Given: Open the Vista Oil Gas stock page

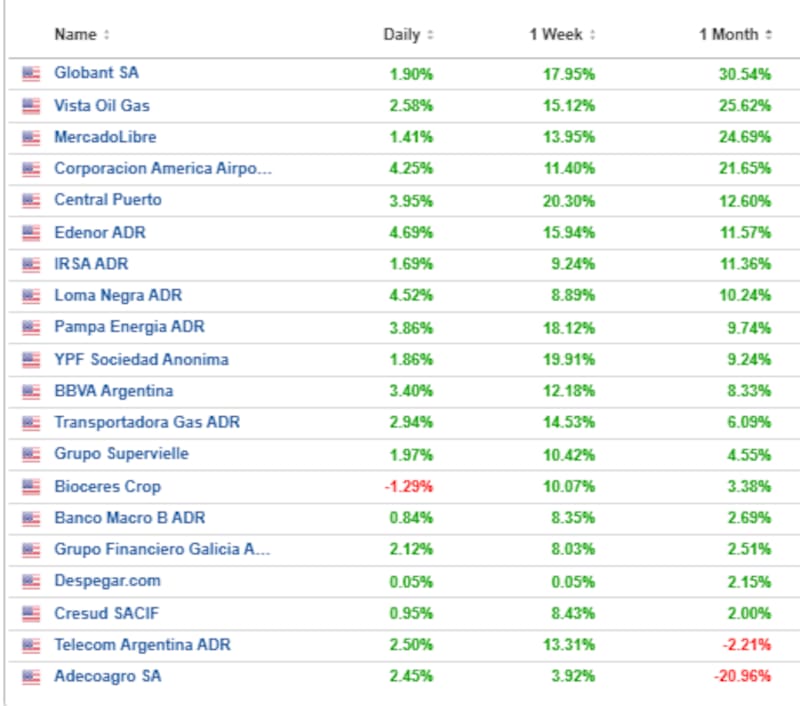Looking at the screenshot, I should 102,105.
